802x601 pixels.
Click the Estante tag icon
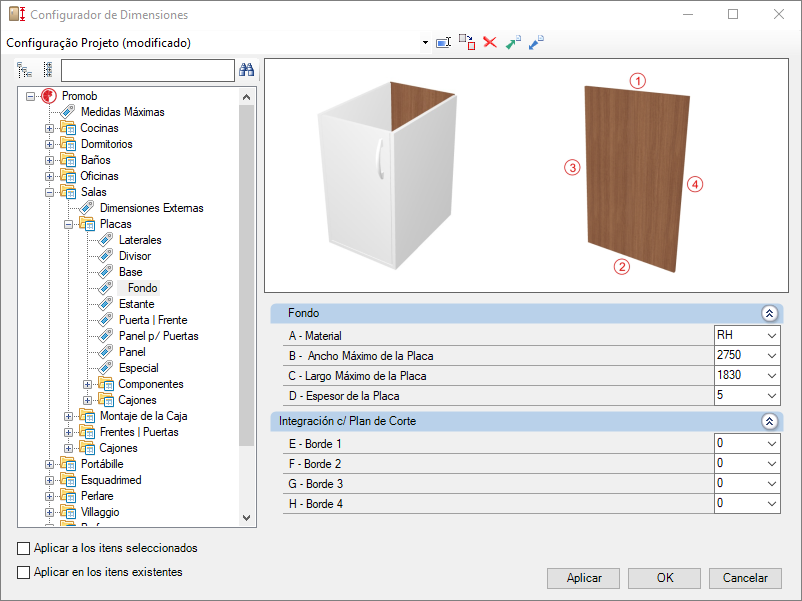[x=106, y=304]
